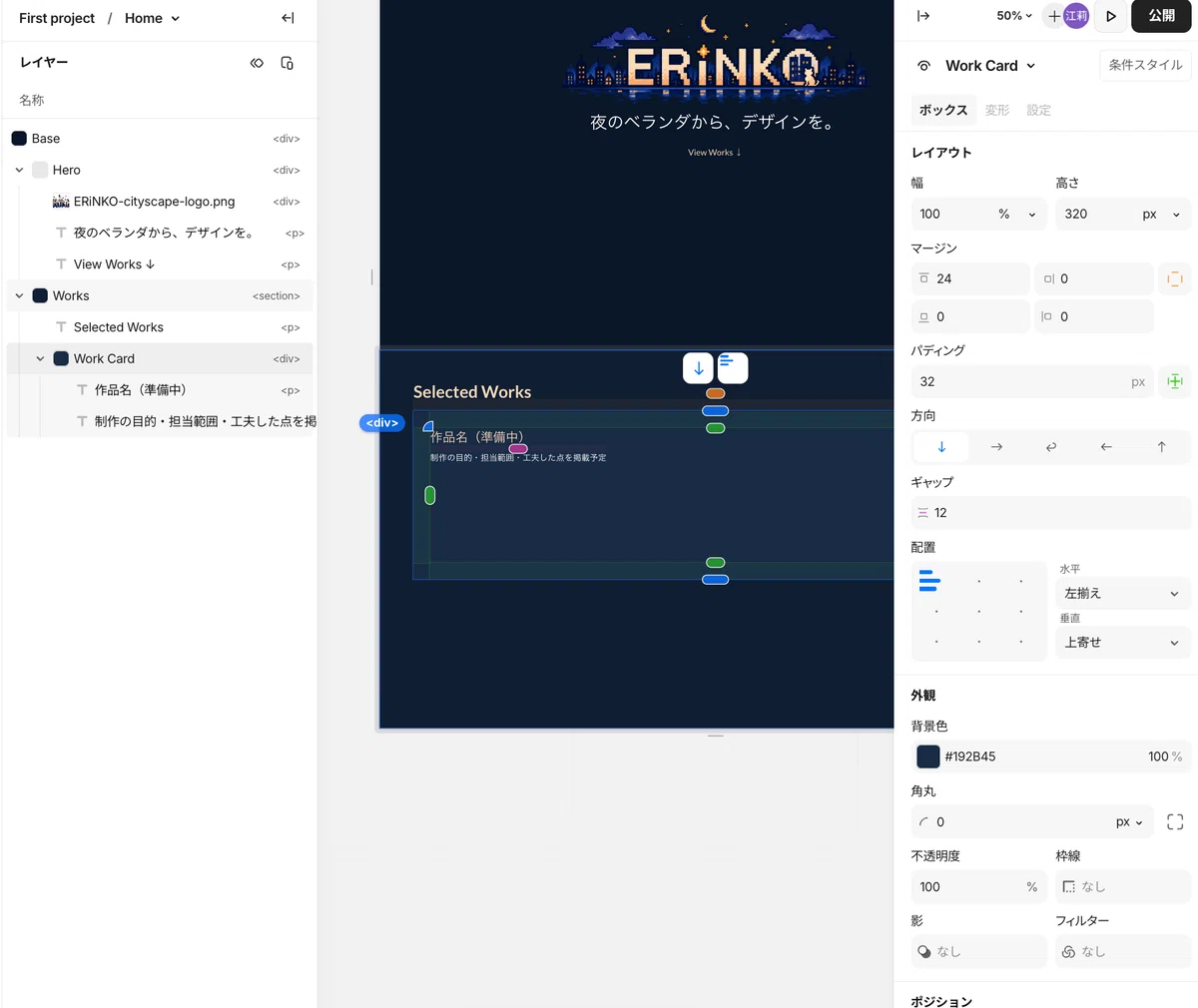Screen dimensions: 1198x1008
Task: Click the copy icon in layers header
Action: point(288,63)
